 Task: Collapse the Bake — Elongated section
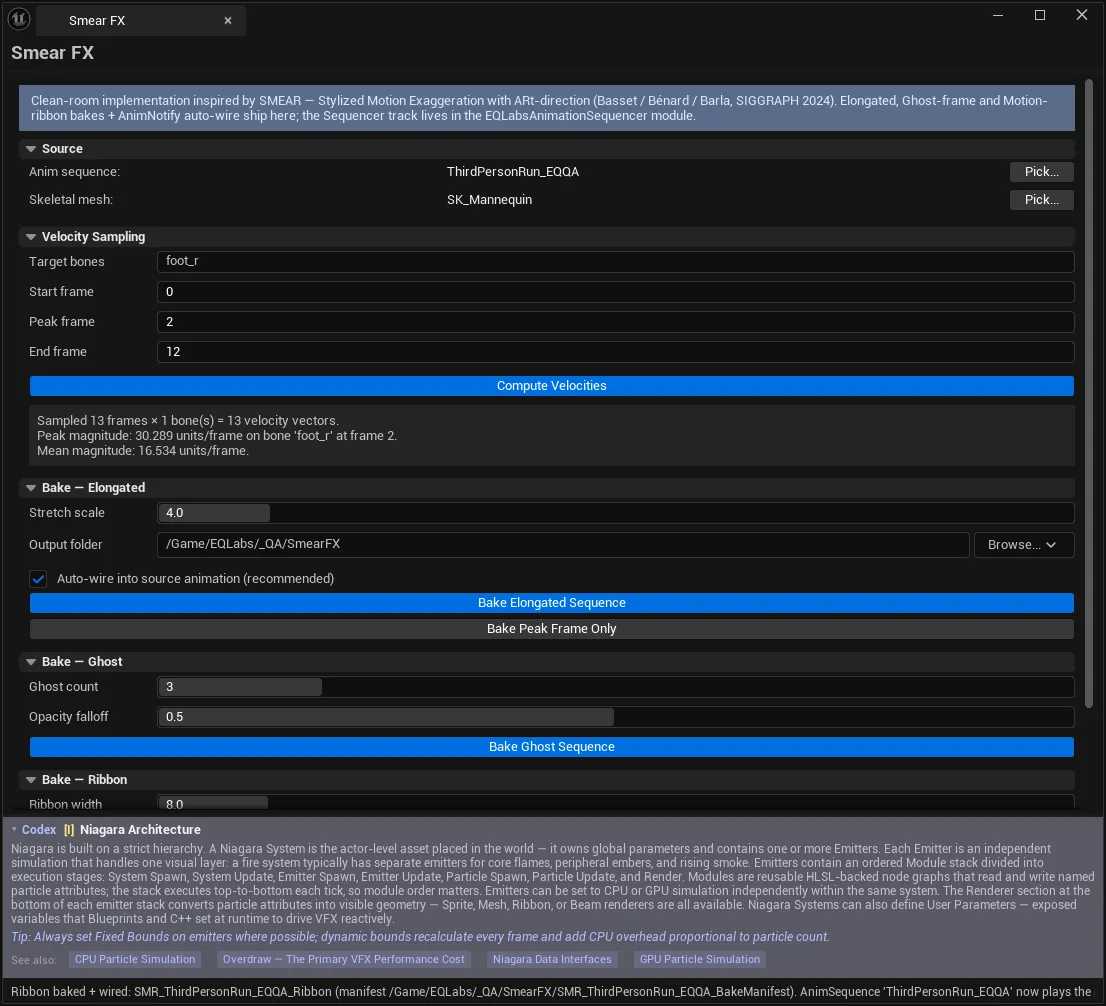coord(31,488)
